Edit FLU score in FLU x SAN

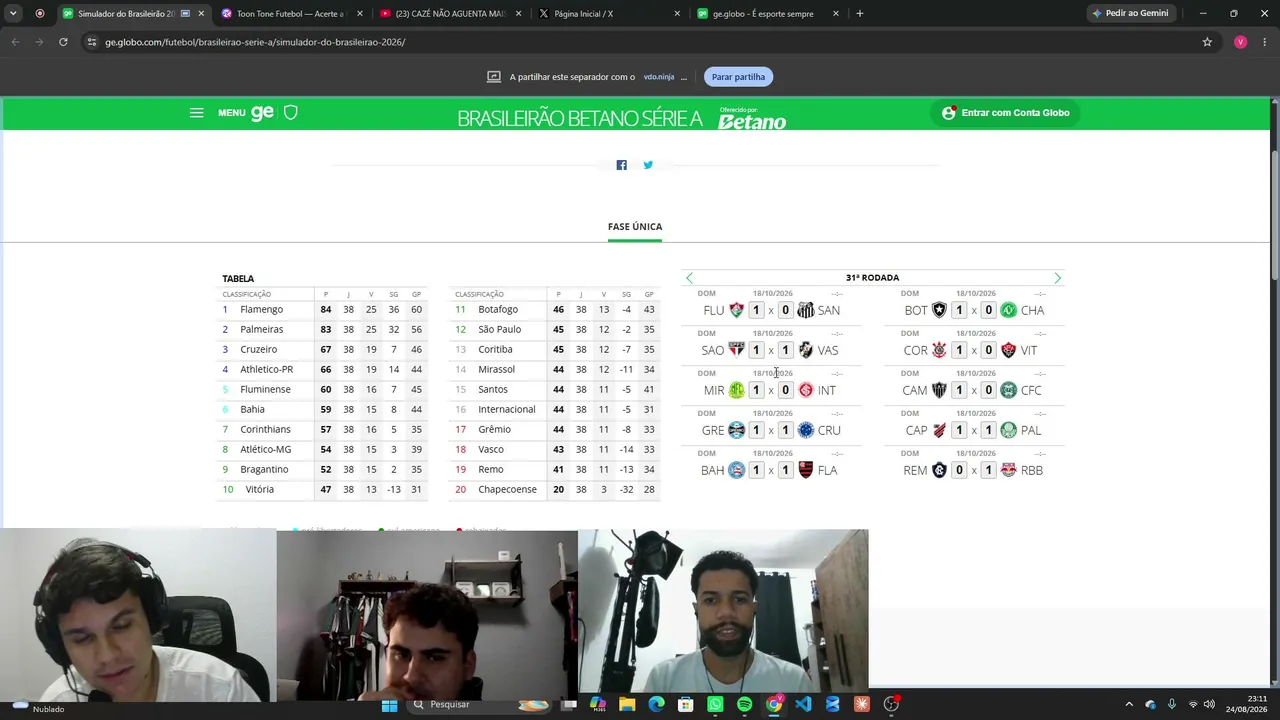coord(756,310)
